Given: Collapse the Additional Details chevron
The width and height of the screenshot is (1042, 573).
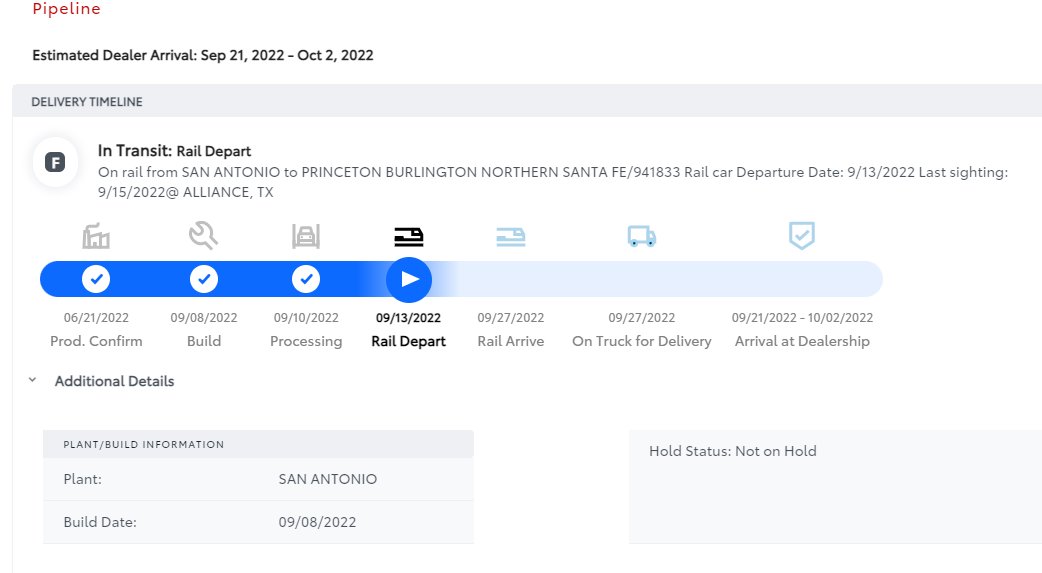Looking at the screenshot, I should [32, 381].
